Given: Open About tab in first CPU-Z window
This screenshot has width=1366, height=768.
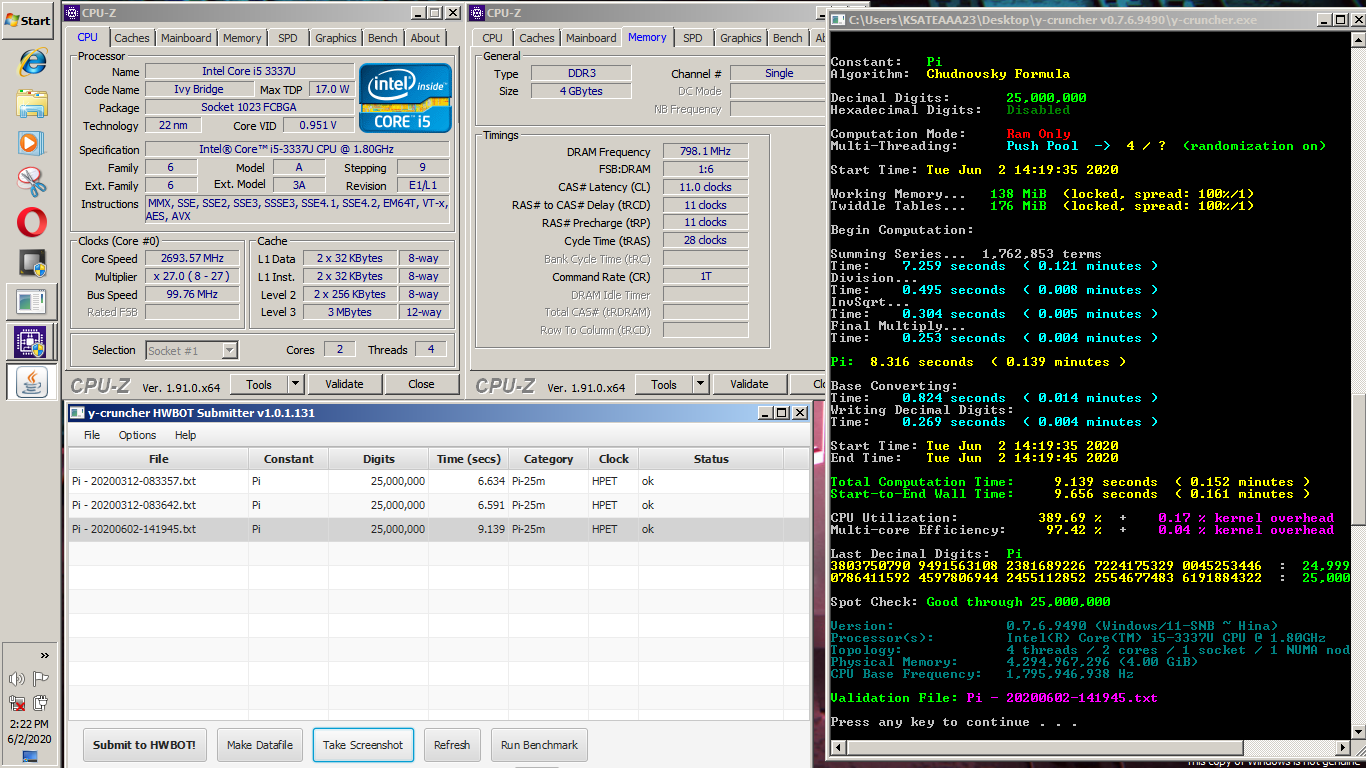Looking at the screenshot, I should (425, 38).
